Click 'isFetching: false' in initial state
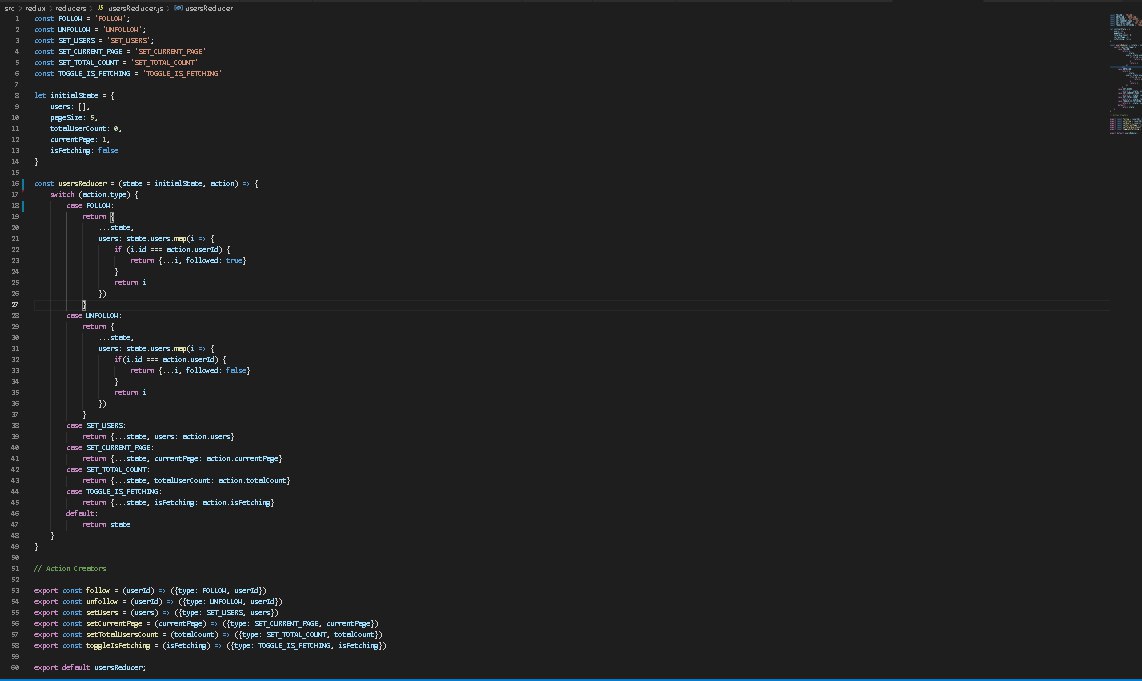 point(84,150)
